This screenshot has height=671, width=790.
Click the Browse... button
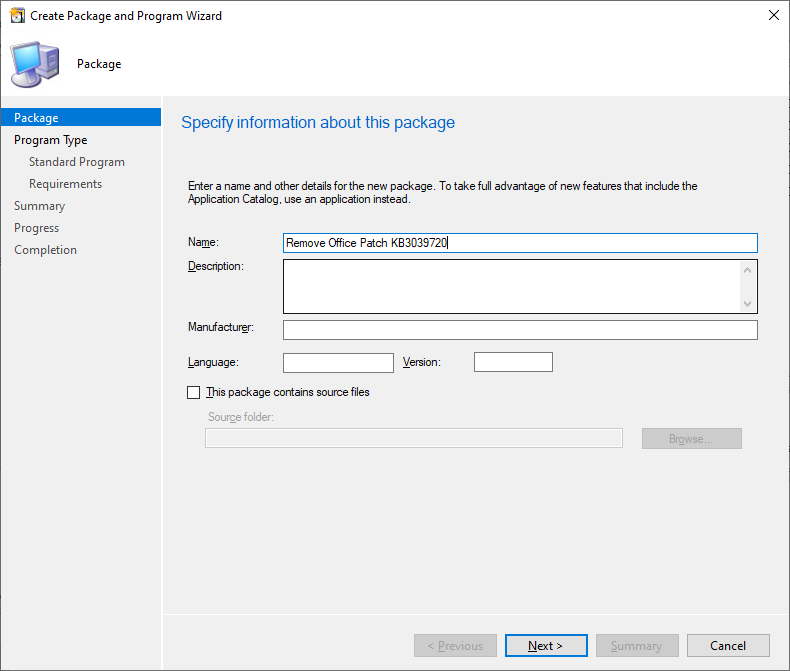click(691, 439)
